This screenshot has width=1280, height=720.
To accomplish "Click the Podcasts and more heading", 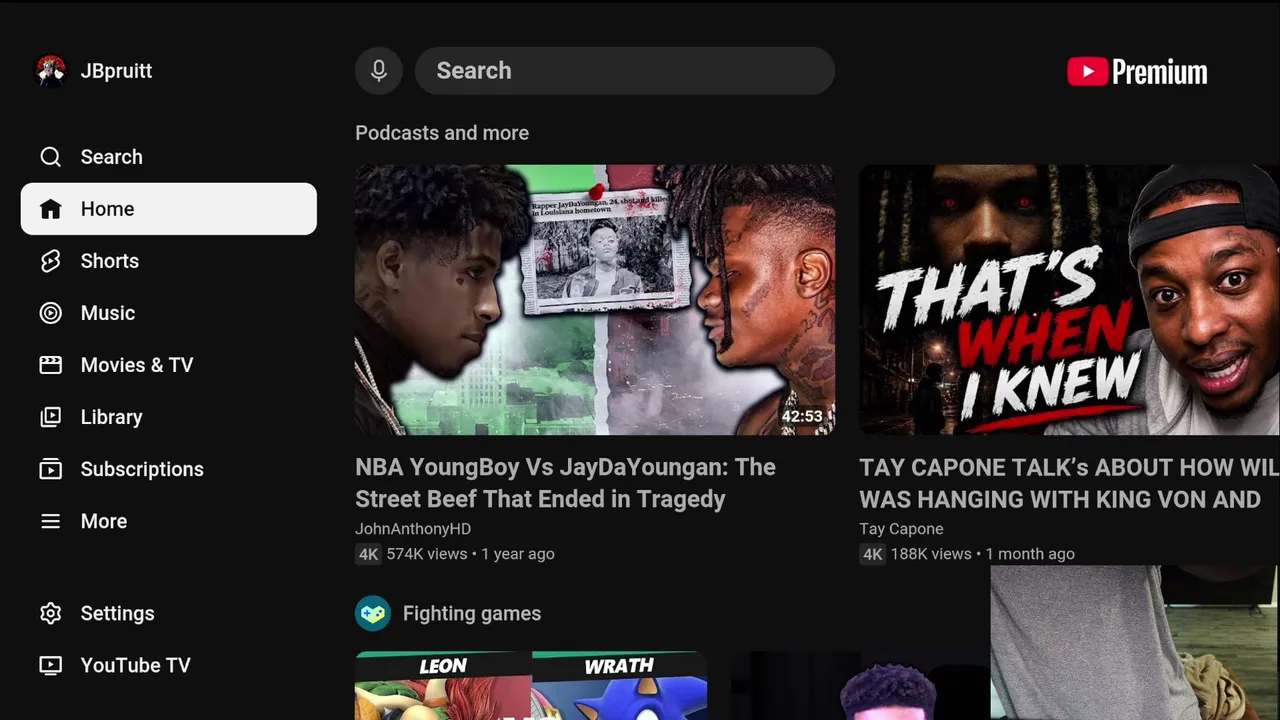I will tap(442, 133).
